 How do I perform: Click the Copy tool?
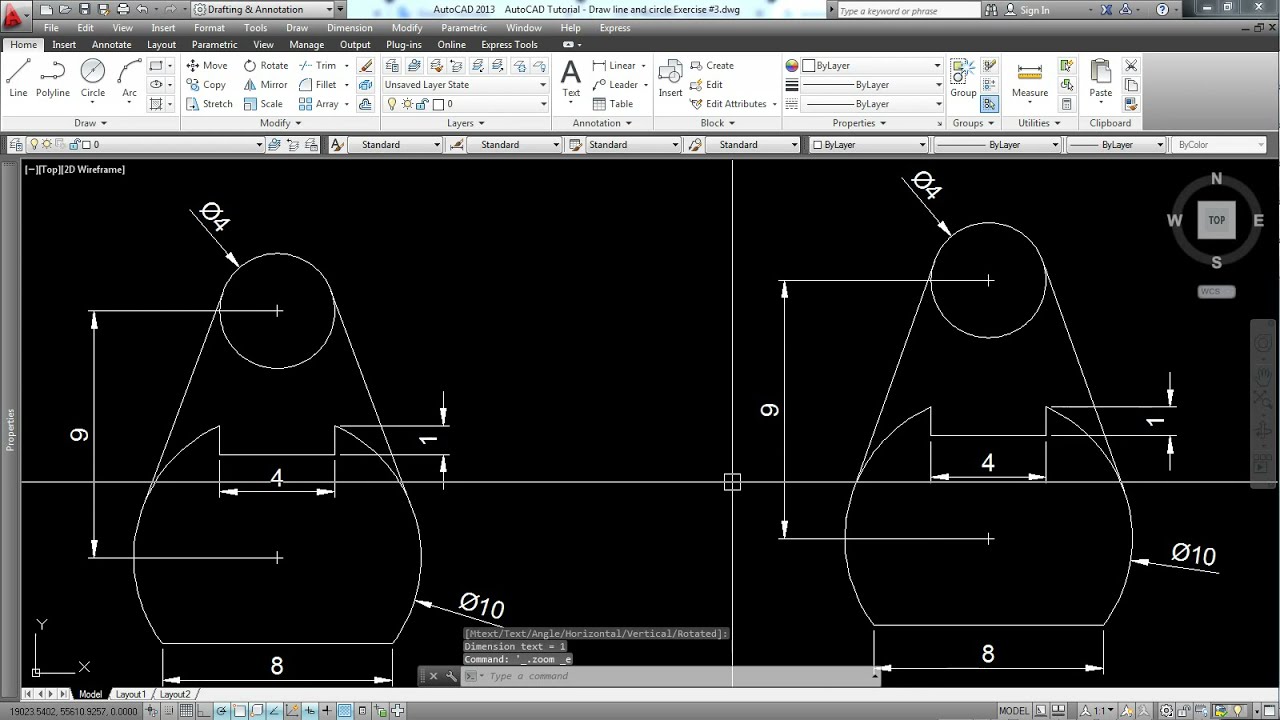[x=206, y=84]
